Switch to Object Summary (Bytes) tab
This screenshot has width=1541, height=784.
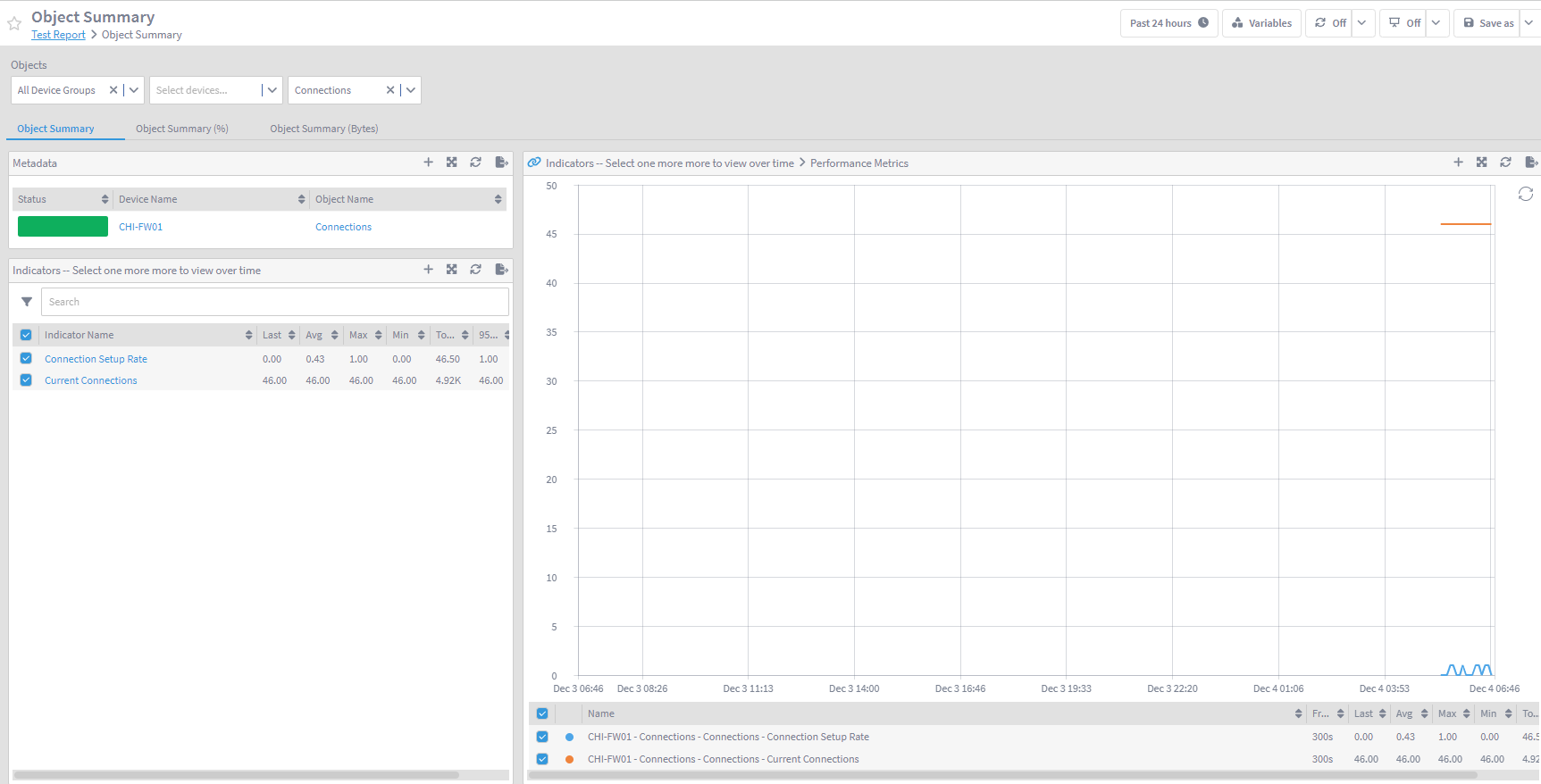tap(324, 129)
